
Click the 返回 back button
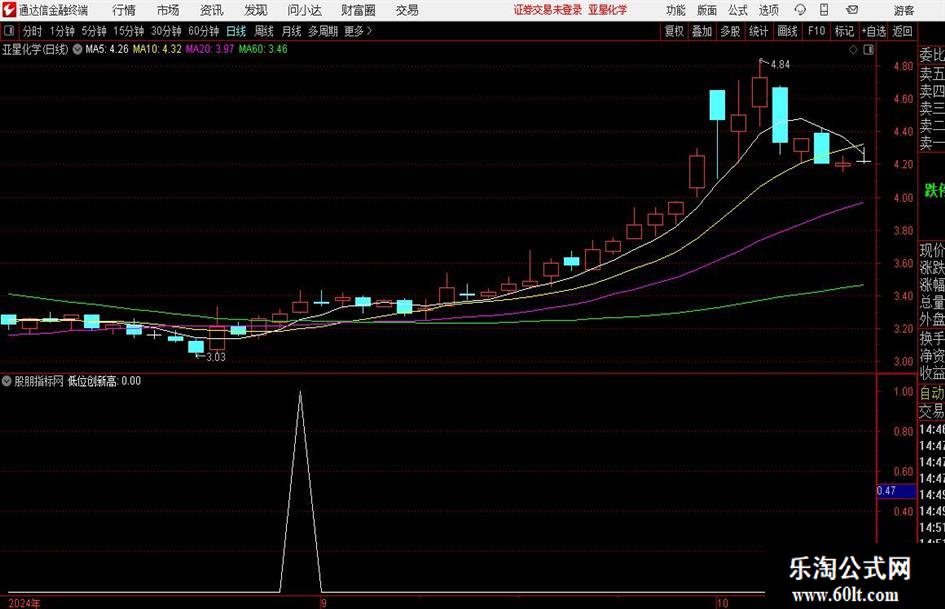click(x=902, y=31)
